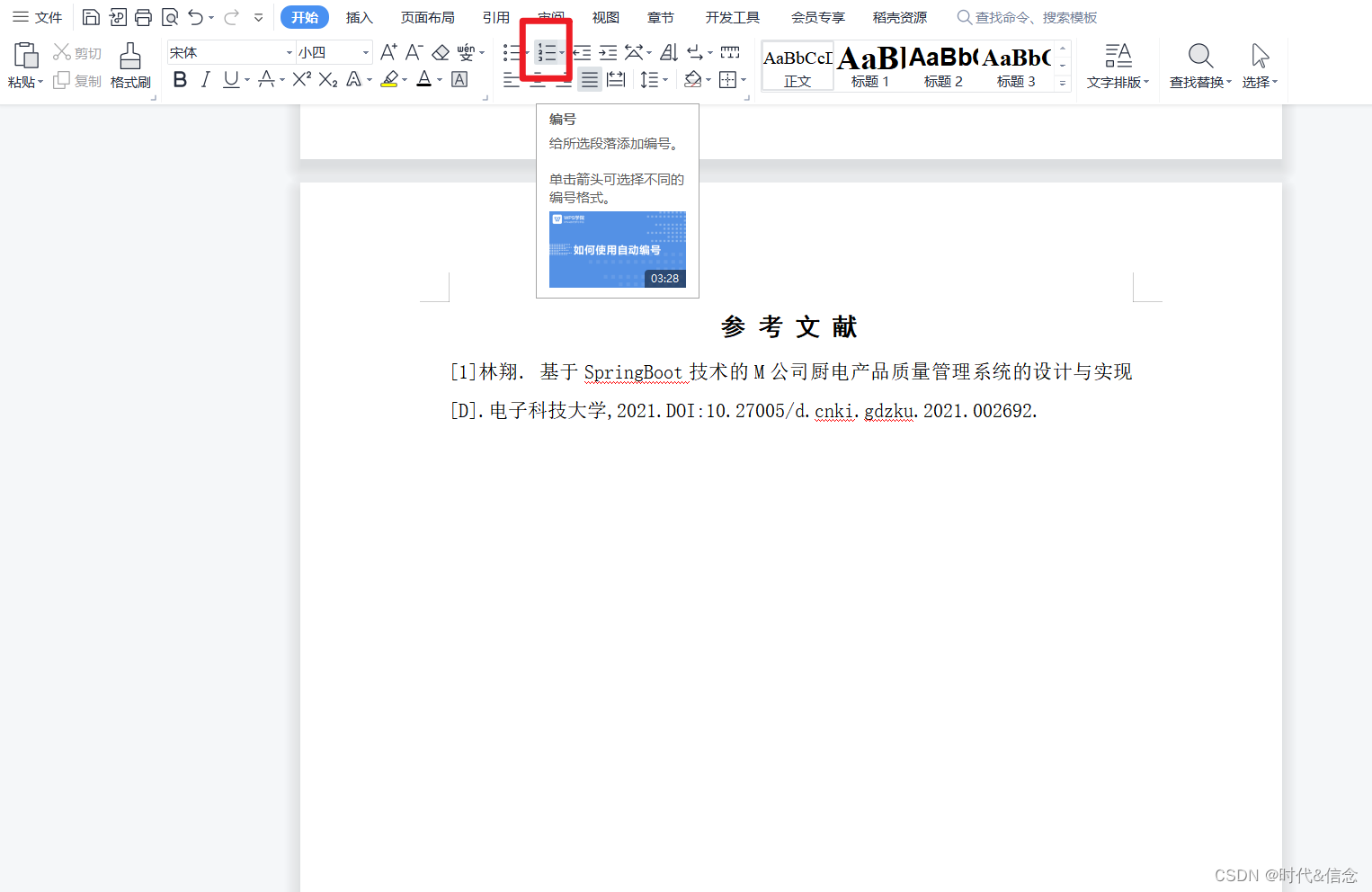The height and width of the screenshot is (892, 1372).
Task: Switch to the 引用 tab
Action: (x=495, y=17)
